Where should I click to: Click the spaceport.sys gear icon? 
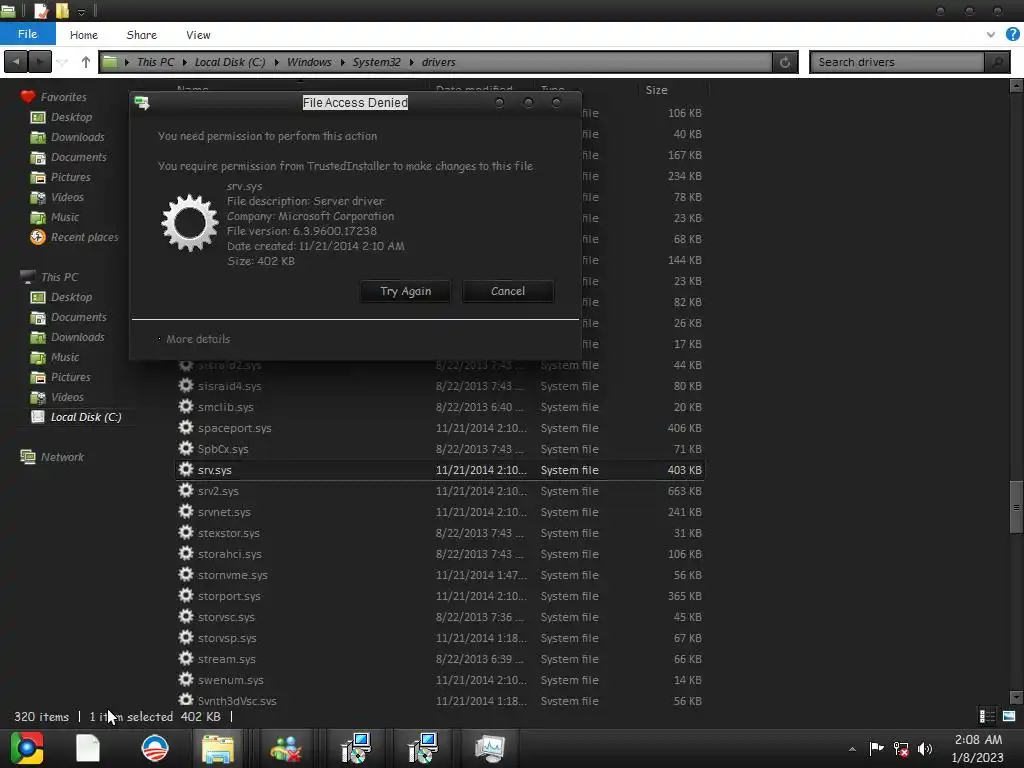(186, 427)
